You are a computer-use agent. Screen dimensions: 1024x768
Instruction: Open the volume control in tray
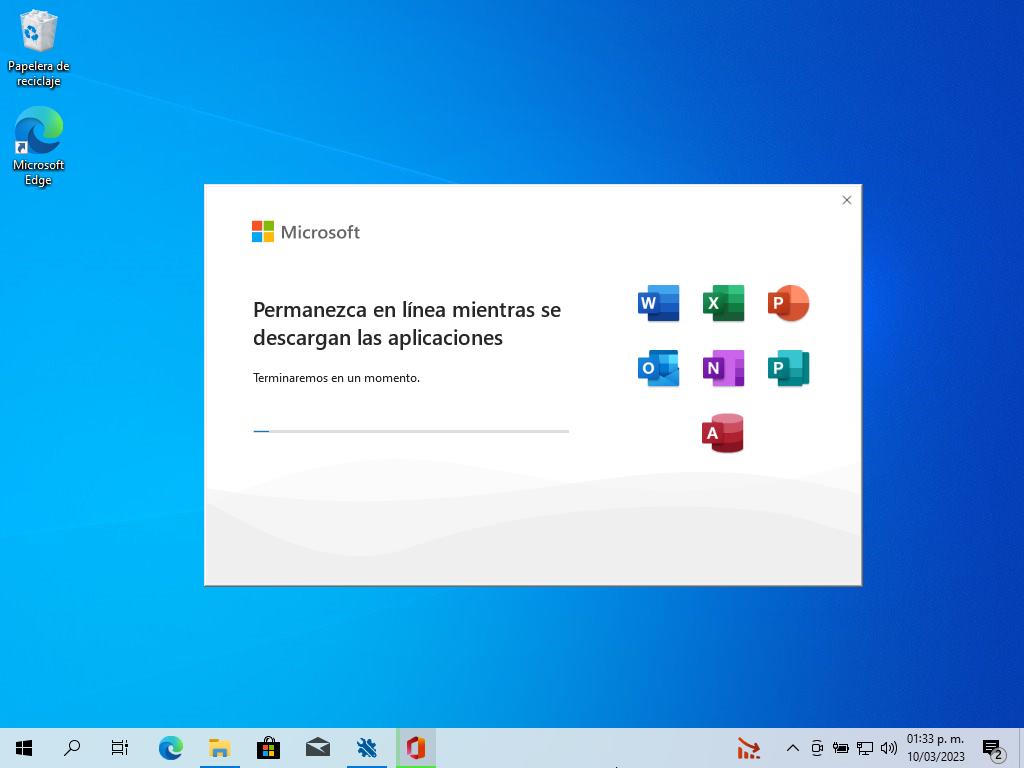(x=889, y=748)
